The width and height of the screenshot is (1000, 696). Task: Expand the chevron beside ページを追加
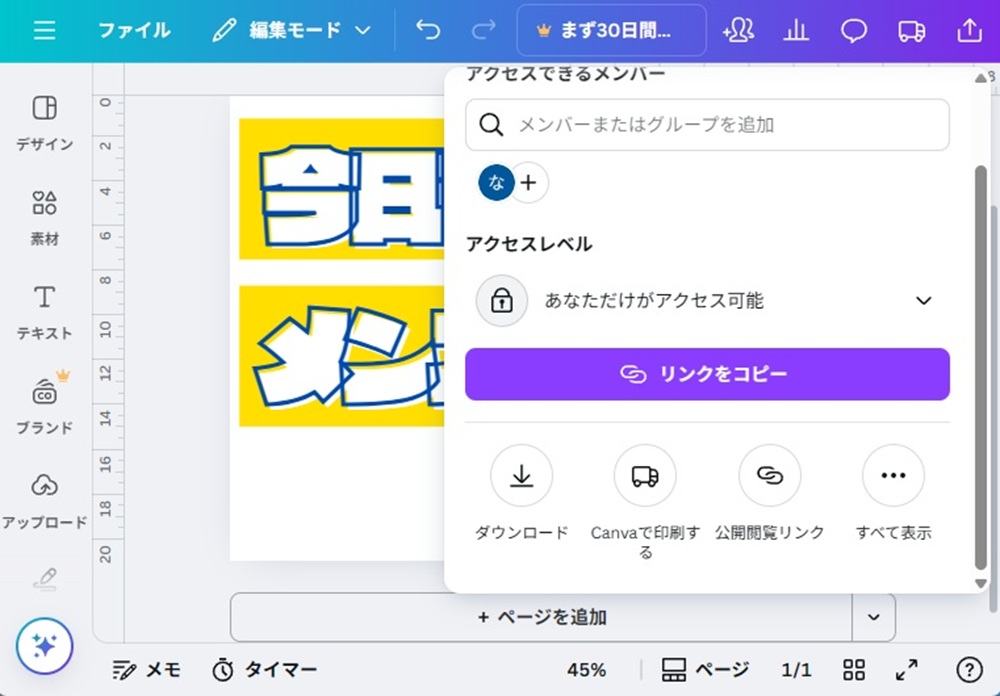(x=874, y=617)
